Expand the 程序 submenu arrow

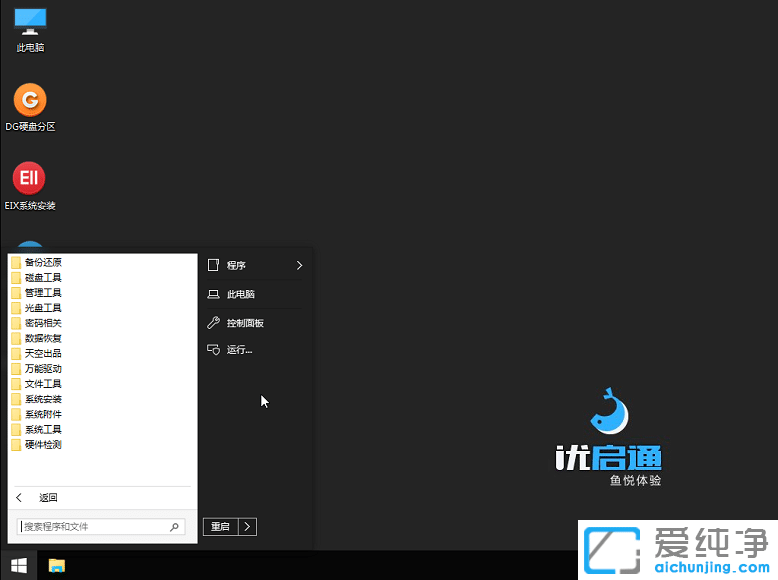(299, 266)
